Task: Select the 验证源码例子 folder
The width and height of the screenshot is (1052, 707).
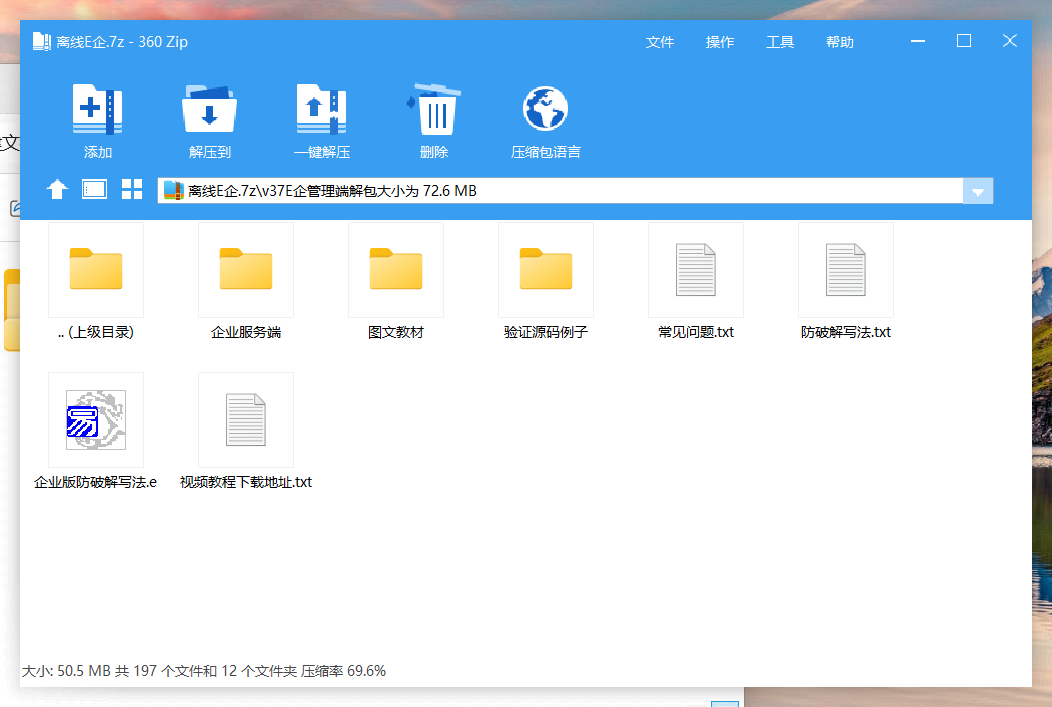Action: (545, 270)
